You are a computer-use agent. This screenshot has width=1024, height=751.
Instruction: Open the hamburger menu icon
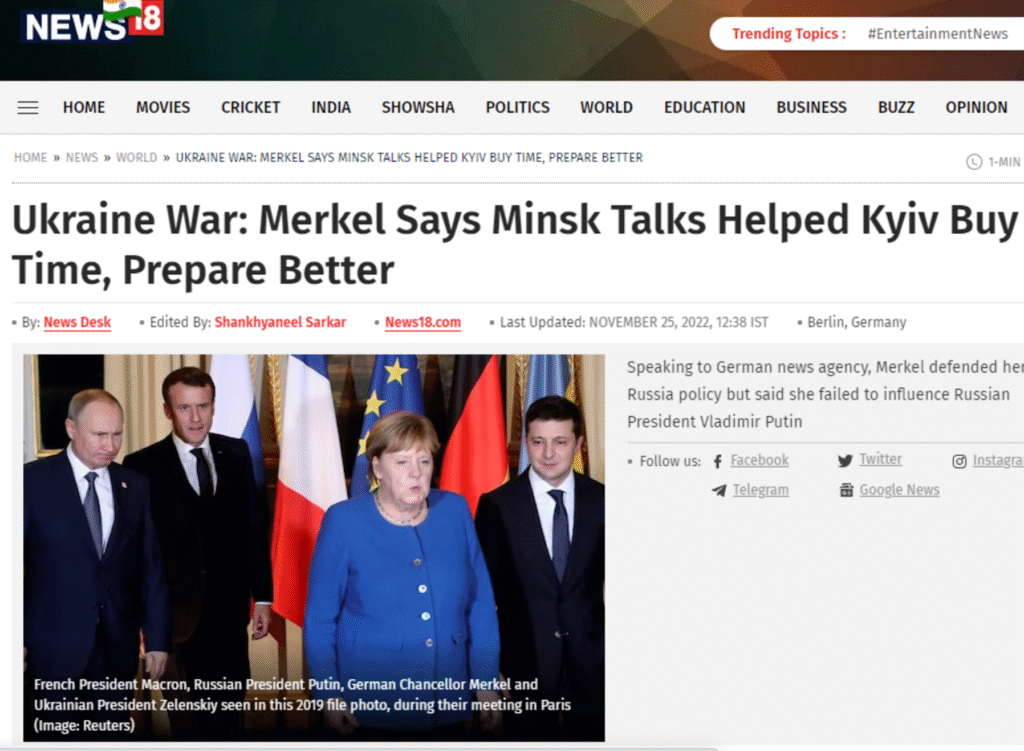pyautogui.click(x=27, y=108)
